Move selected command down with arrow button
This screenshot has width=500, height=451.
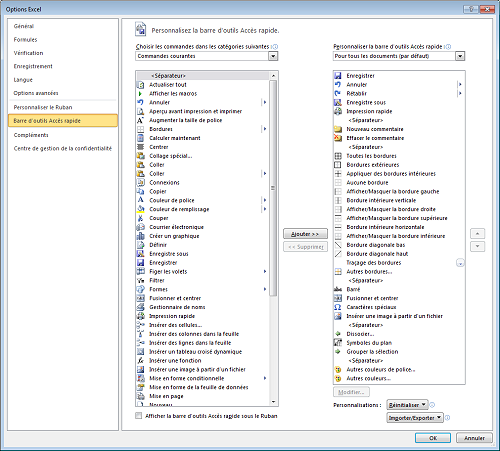477,246
